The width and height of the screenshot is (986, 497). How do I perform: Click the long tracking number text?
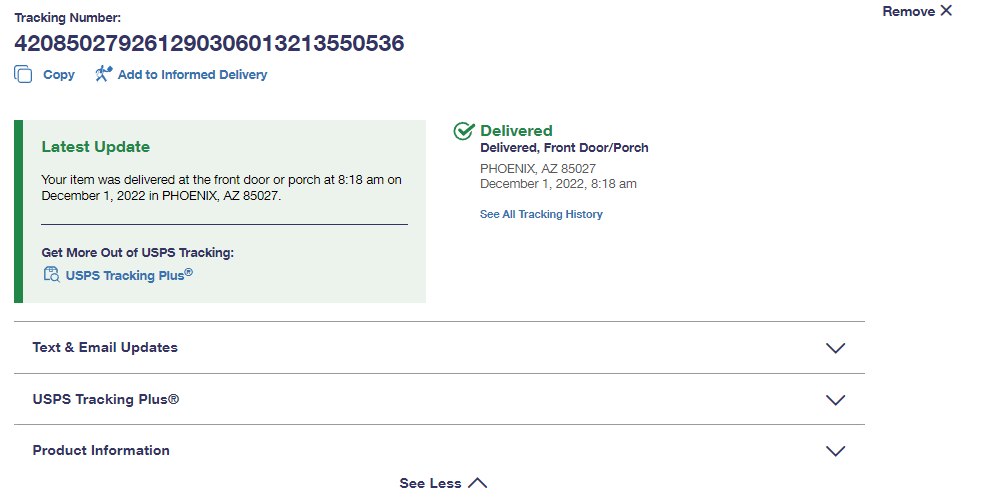click(x=209, y=43)
